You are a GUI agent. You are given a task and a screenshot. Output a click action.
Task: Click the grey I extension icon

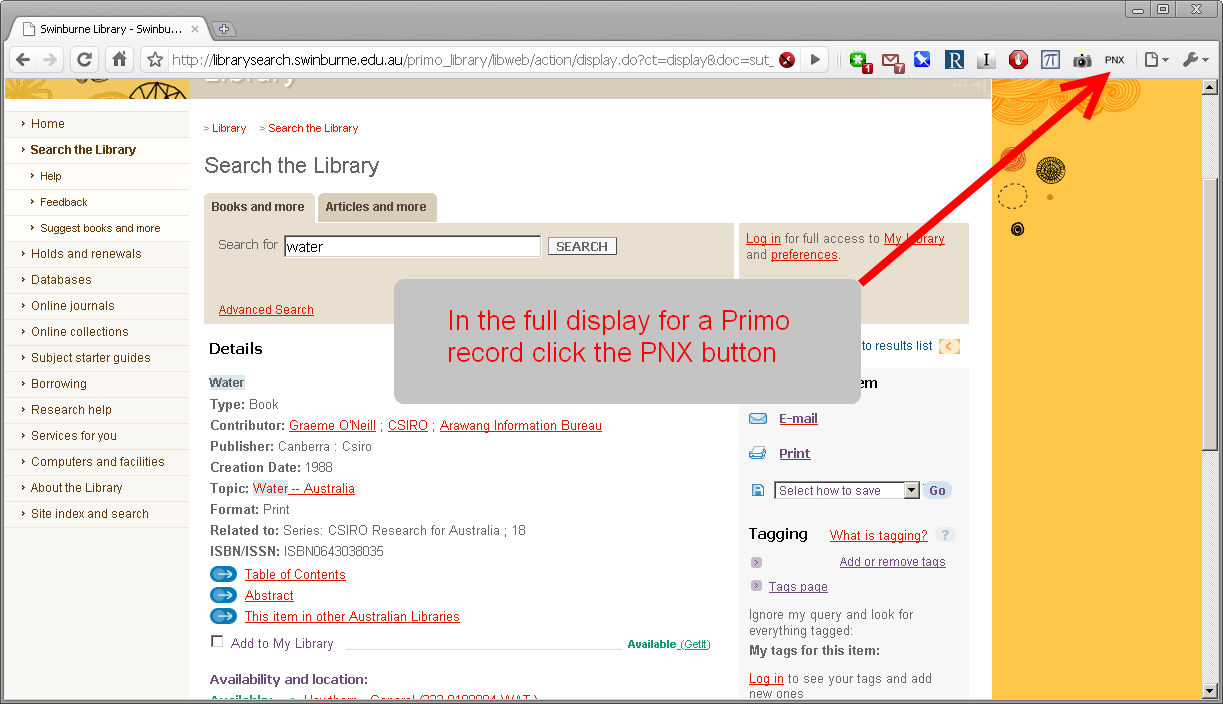pyautogui.click(x=986, y=60)
